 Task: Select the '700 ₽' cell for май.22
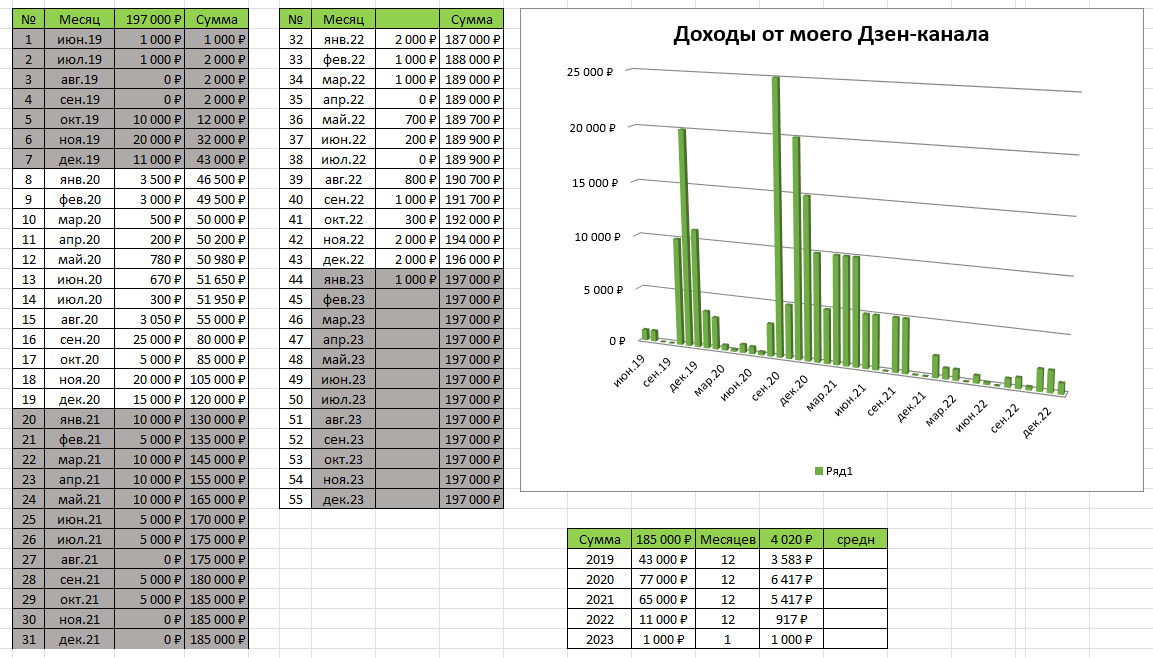click(x=408, y=119)
